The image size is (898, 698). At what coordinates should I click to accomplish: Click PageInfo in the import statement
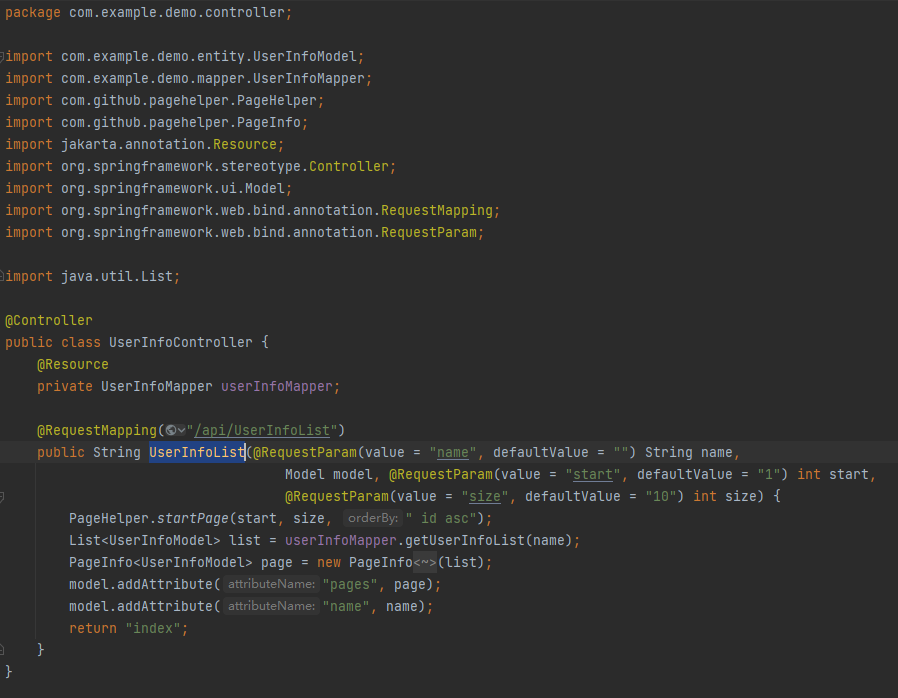[x=269, y=123]
